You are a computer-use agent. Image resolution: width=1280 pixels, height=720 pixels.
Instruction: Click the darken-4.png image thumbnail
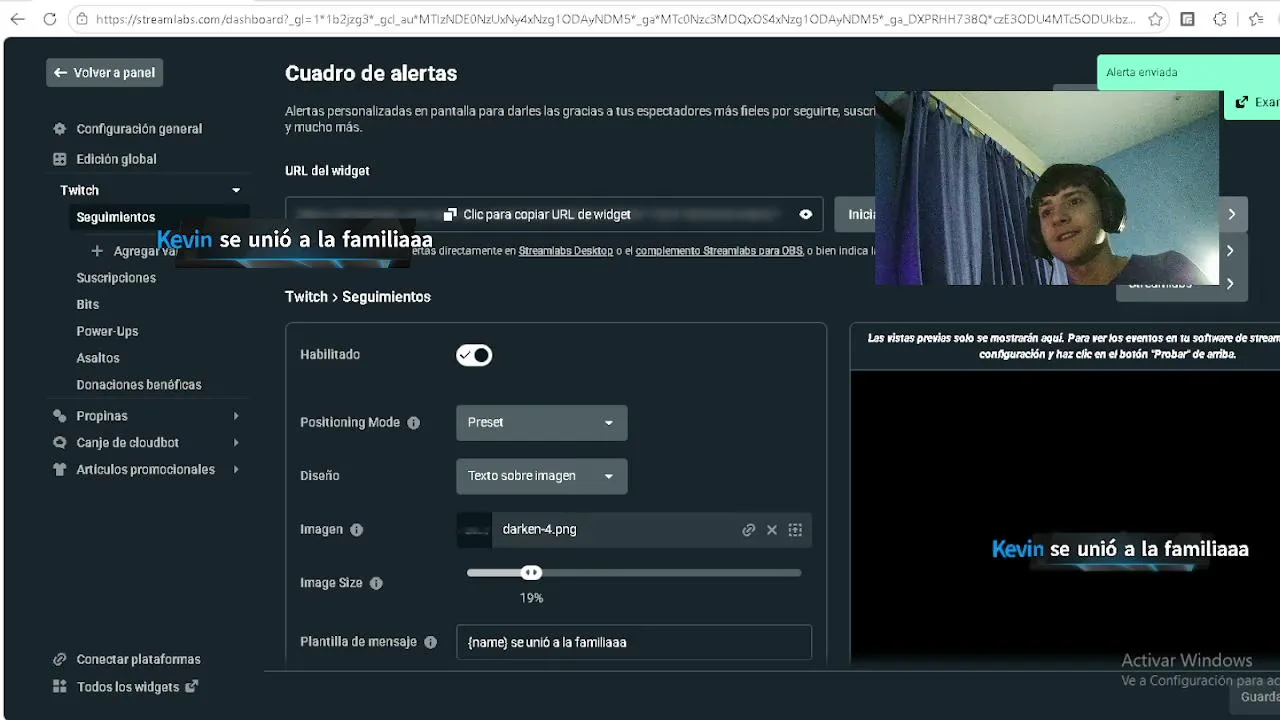(474, 530)
